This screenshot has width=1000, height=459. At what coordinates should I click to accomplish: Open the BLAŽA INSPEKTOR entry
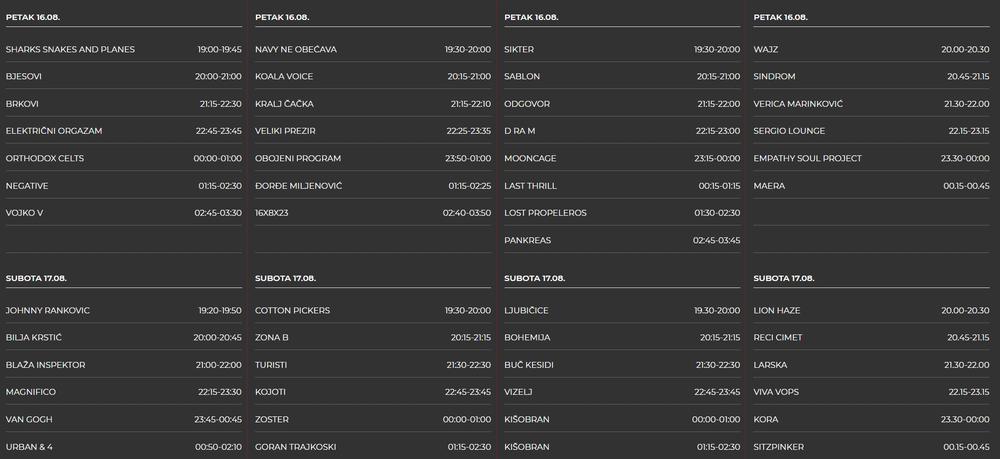click(x=45, y=365)
